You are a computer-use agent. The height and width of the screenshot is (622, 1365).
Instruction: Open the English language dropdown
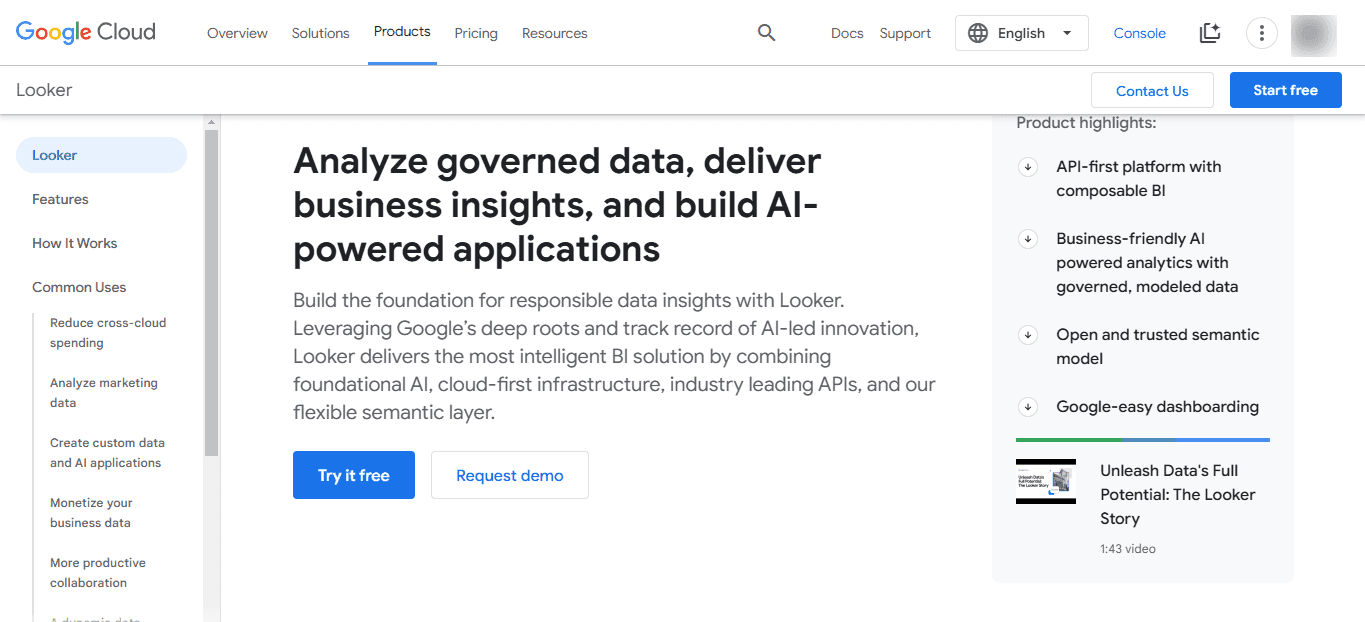(x=1021, y=32)
